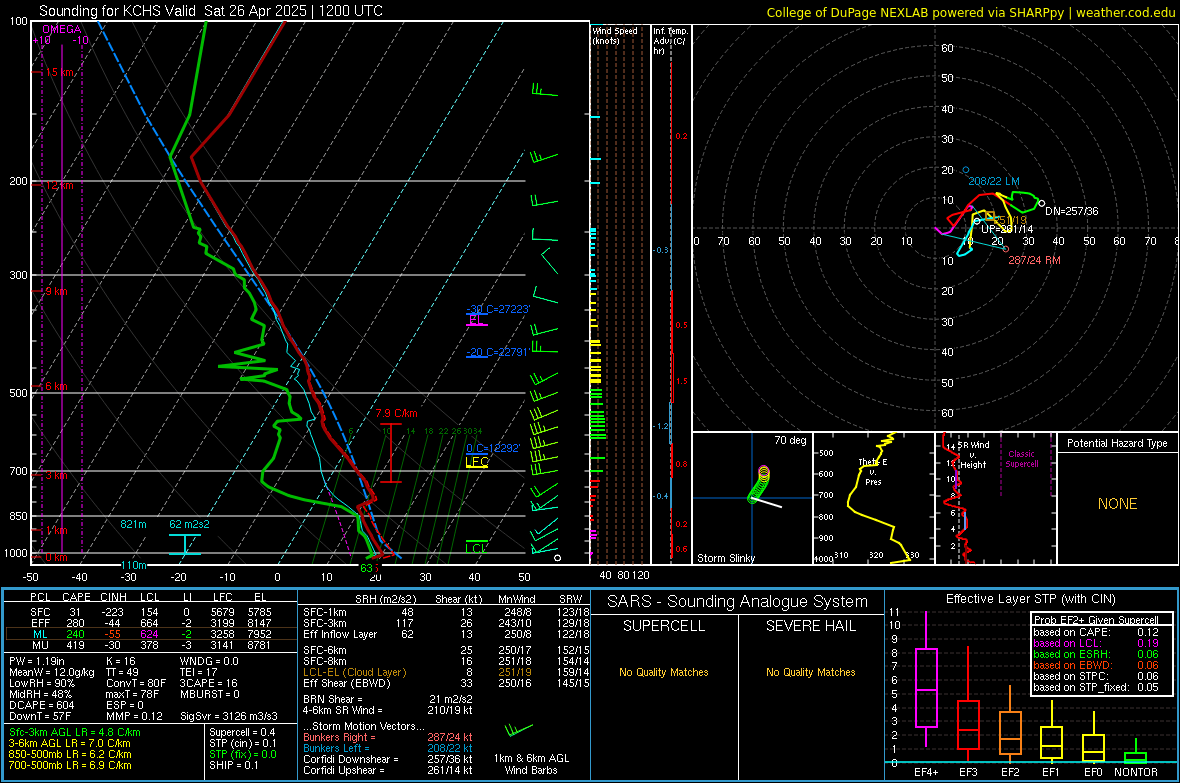1180x783 pixels.
Task: Click the magenta 'OMEGA' label
Action: (x=62, y=29)
